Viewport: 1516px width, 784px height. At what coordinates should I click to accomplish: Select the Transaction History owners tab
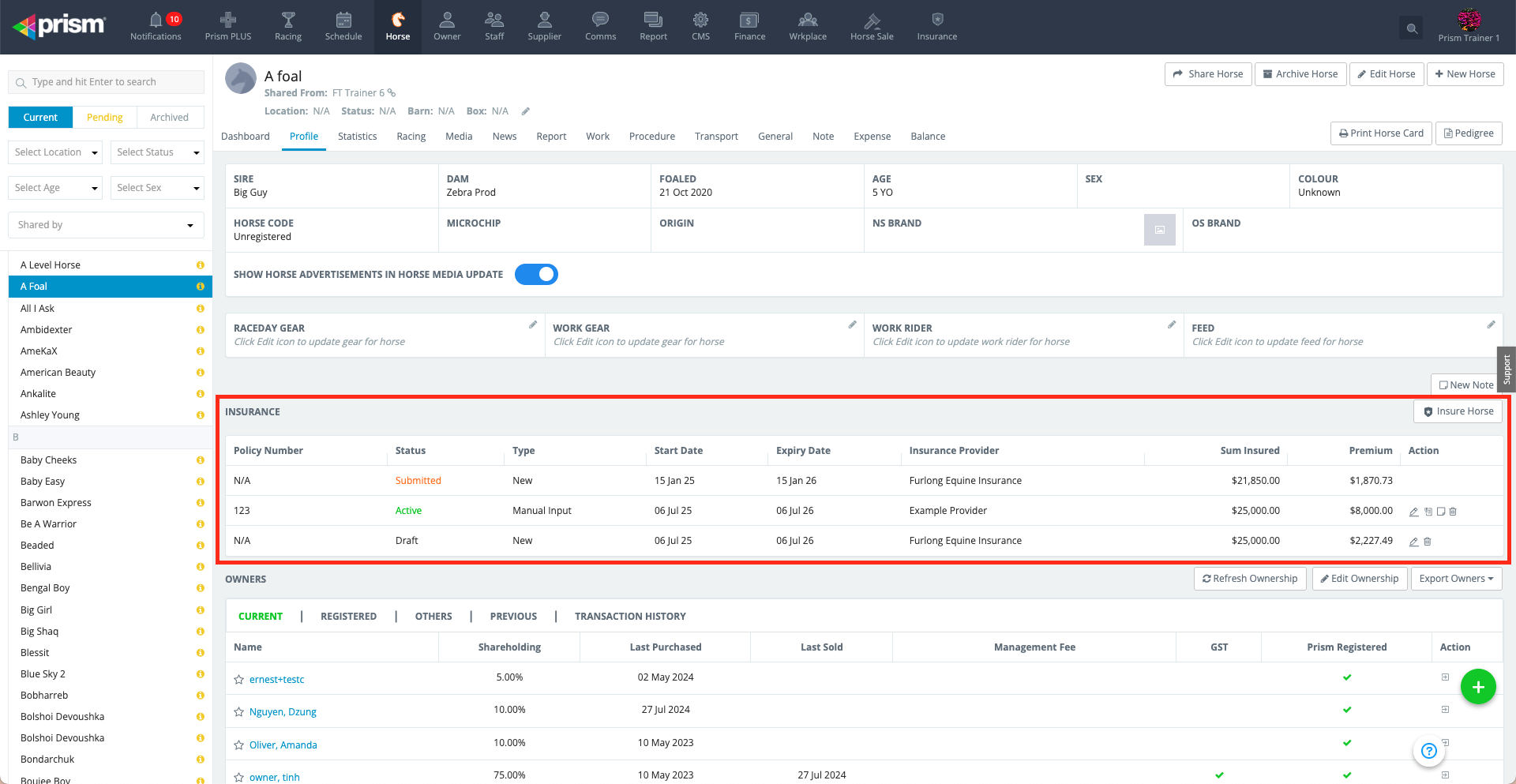coord(630,617)
